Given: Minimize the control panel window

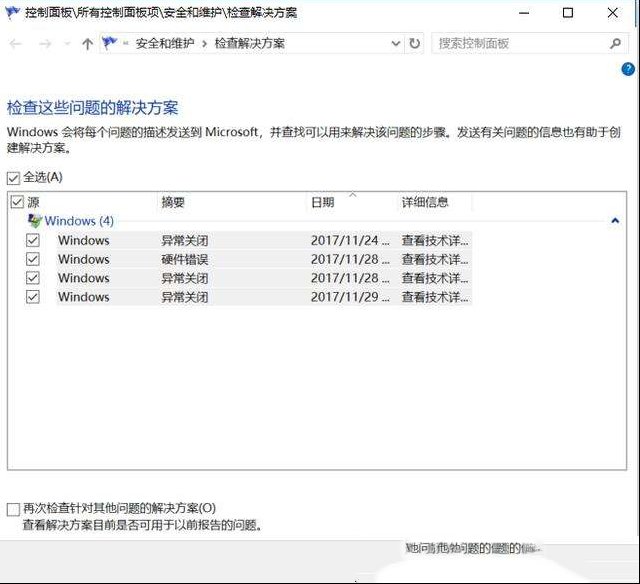Looking at the screenshot, I should tap(524, 13).
